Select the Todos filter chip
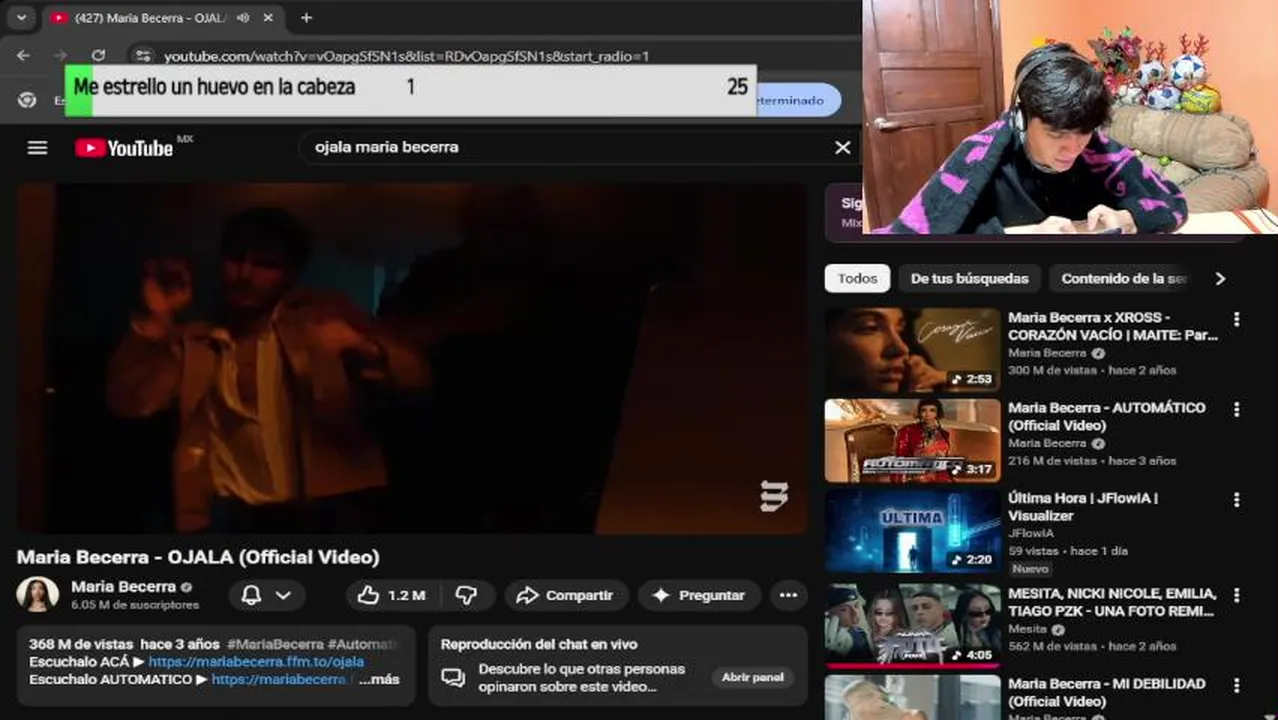Viewport: 1278px width, 720px height. pyautogui.click(x=857, y=279)
